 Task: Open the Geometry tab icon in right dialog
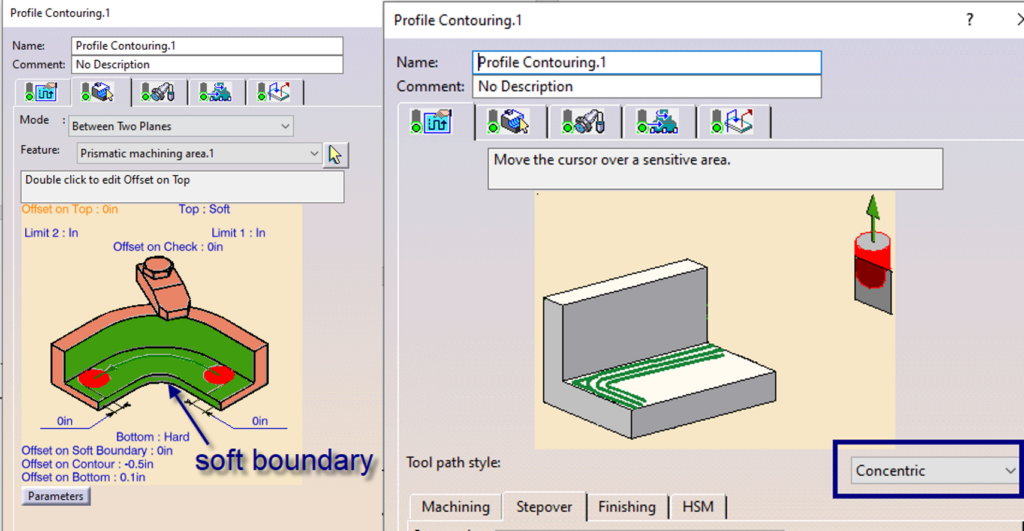point(508,122)
